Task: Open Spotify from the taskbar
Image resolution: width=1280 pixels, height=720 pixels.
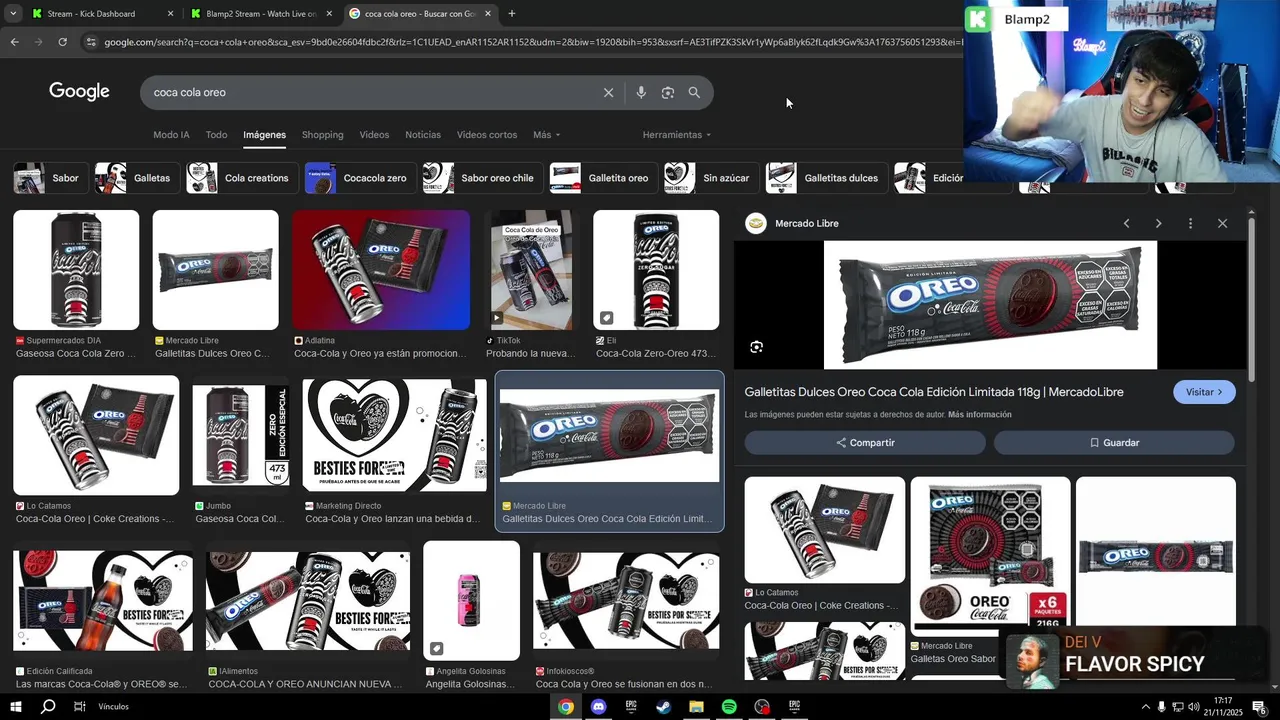Action: point(729,707)
